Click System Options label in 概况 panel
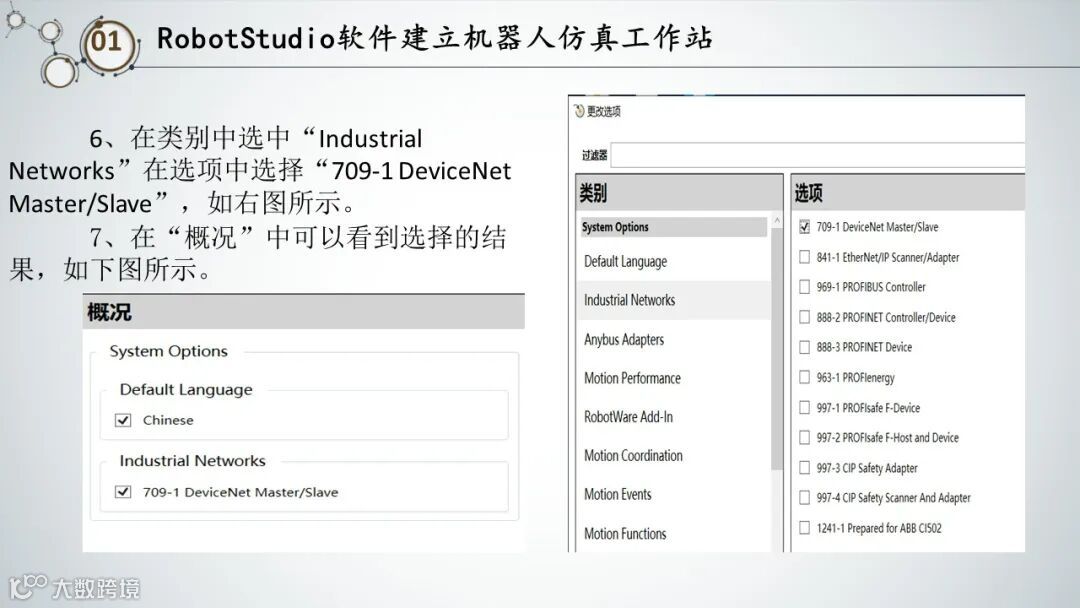Image resolution: width=1080 pixels, height=608 pixels. 168,351
